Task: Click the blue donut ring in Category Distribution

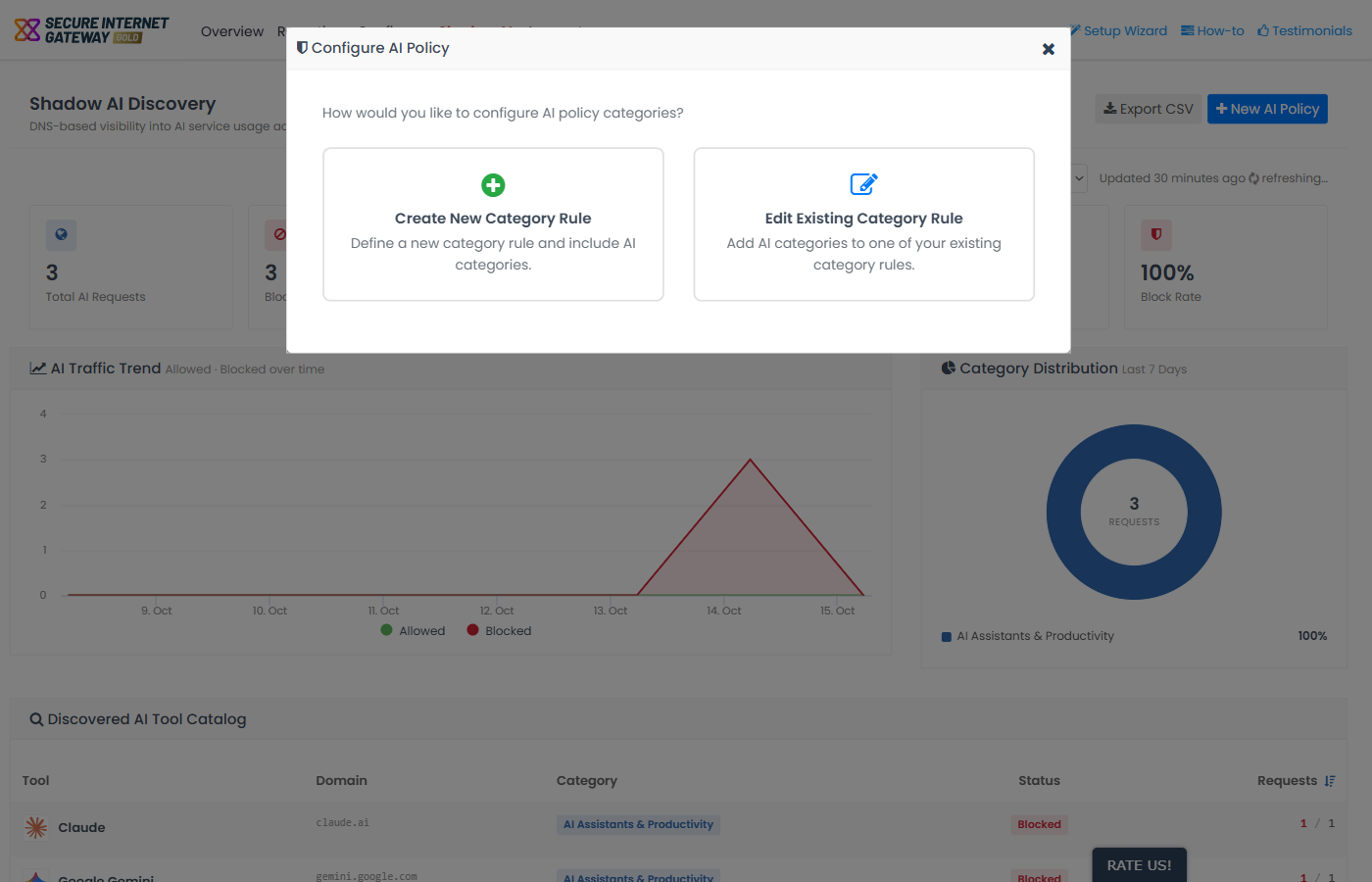Action: click(x=1064, y=512)
